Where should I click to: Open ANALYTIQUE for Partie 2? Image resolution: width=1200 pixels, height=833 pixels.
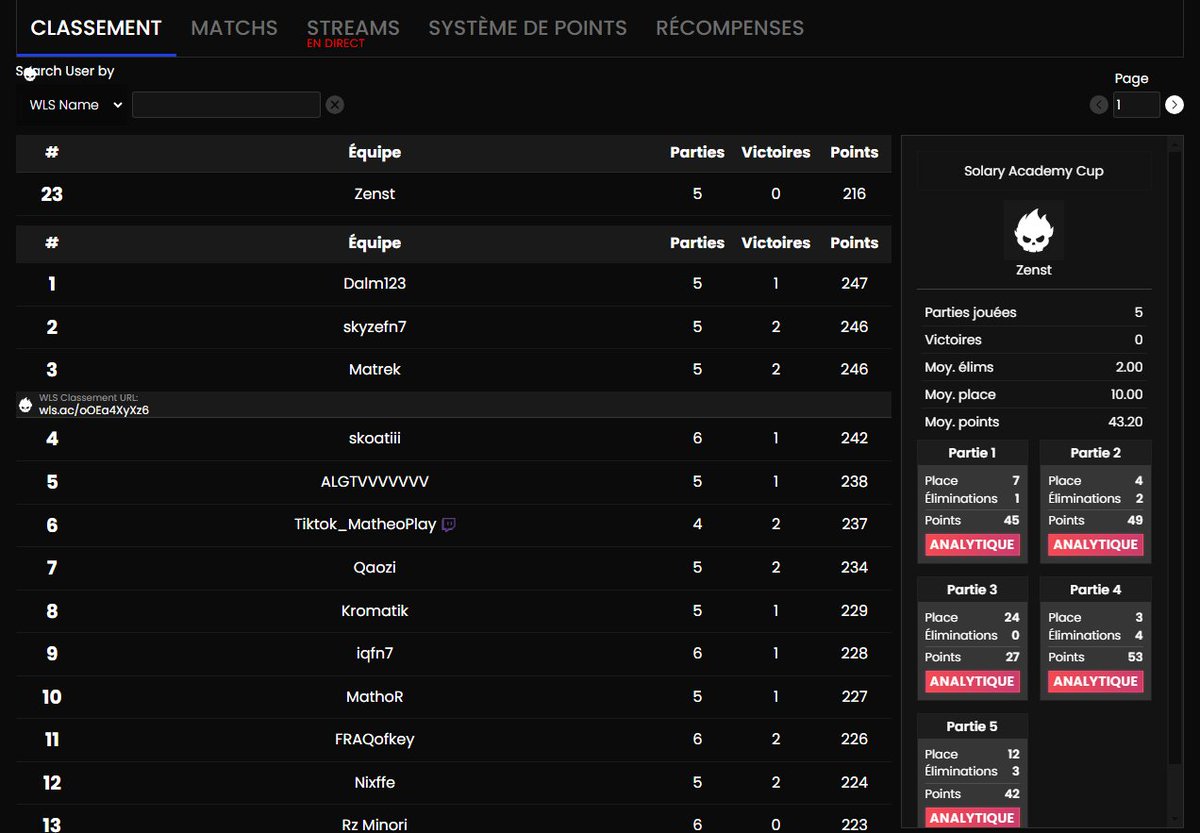pos(1095,545)
